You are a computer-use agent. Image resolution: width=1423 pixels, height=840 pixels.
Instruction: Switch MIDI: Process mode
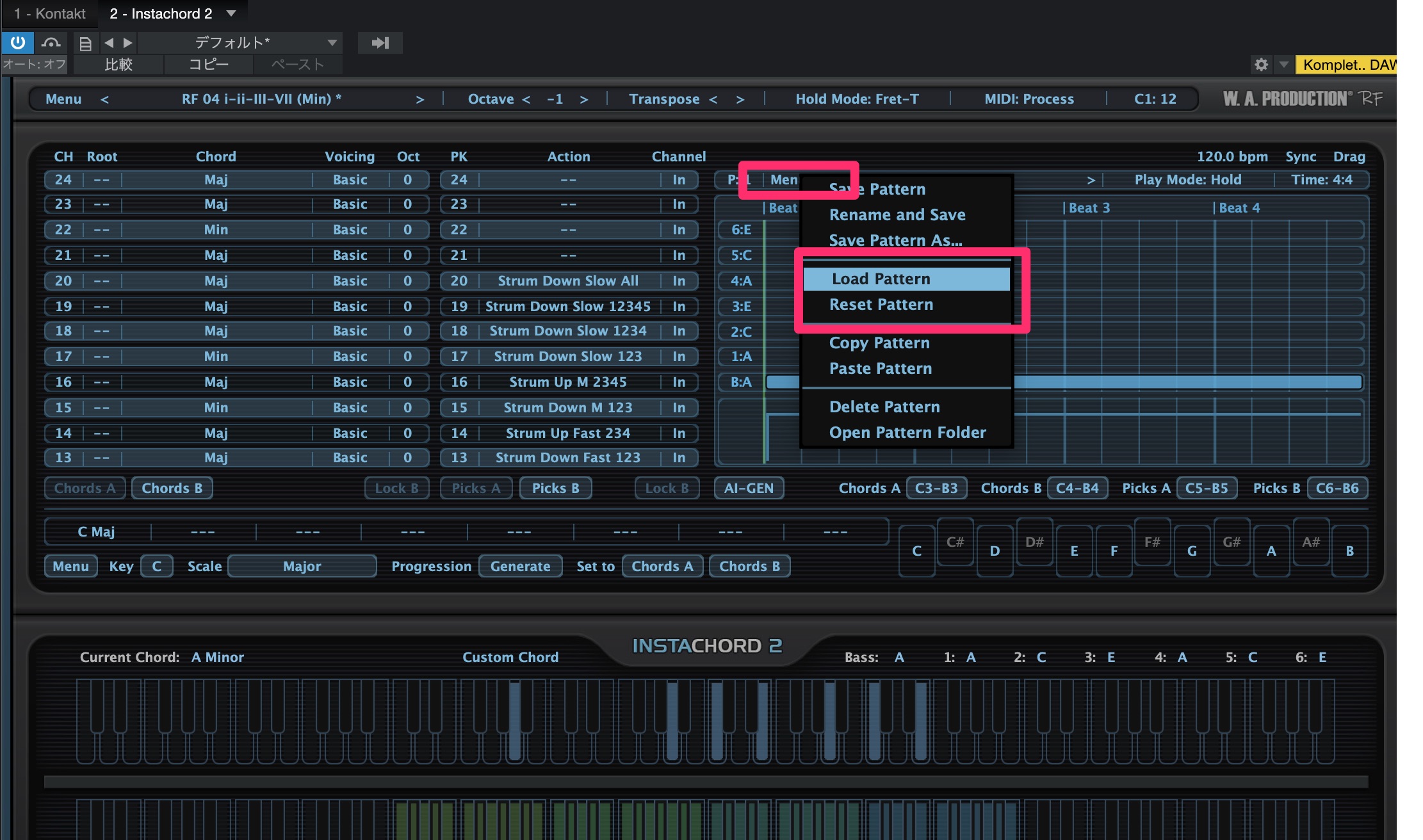coord(1029,99)
